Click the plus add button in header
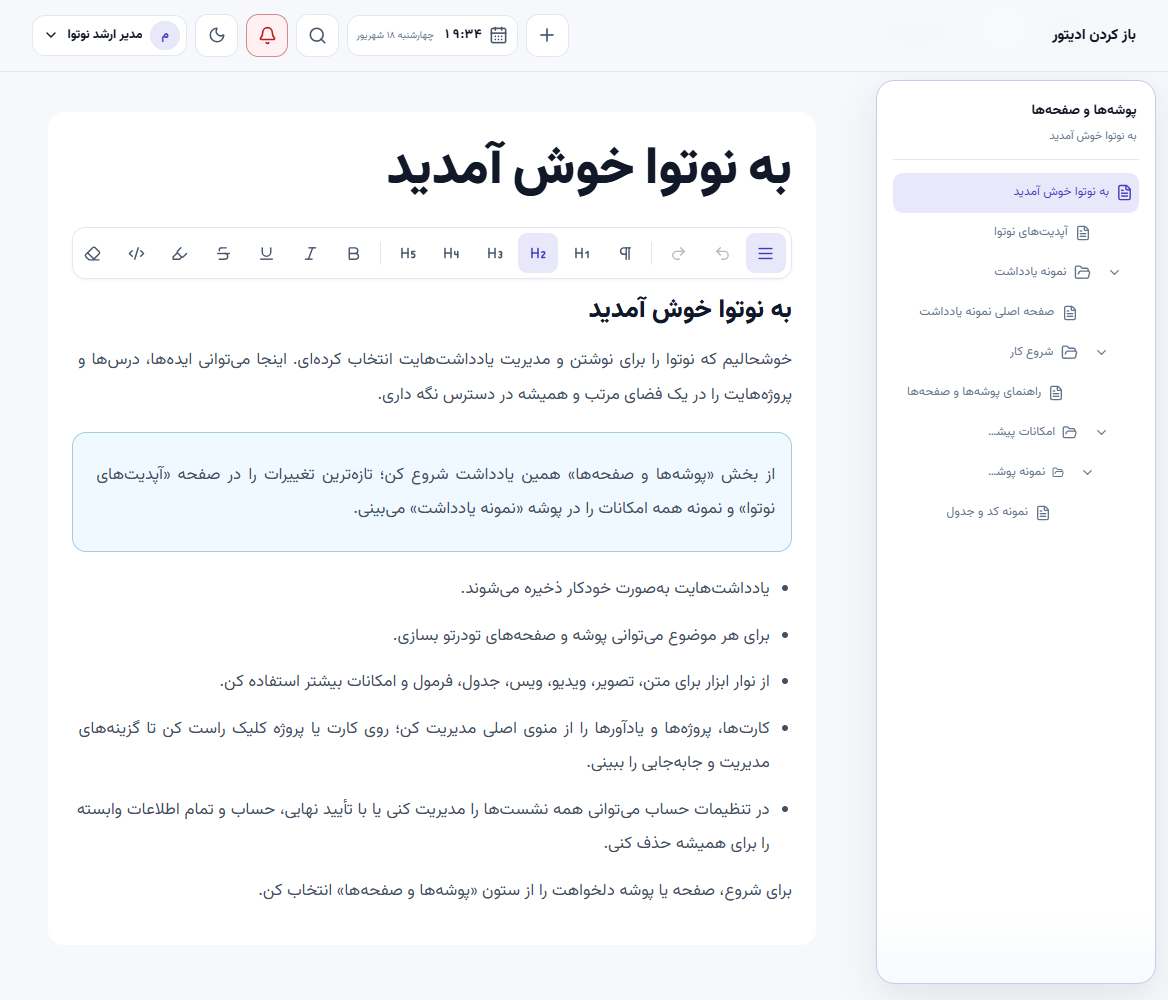The image size is (1168, 1000). 547,35
